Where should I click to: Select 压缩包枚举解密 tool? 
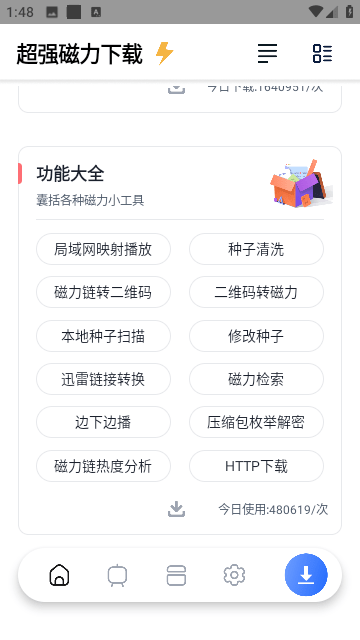(x=256, y=422)
